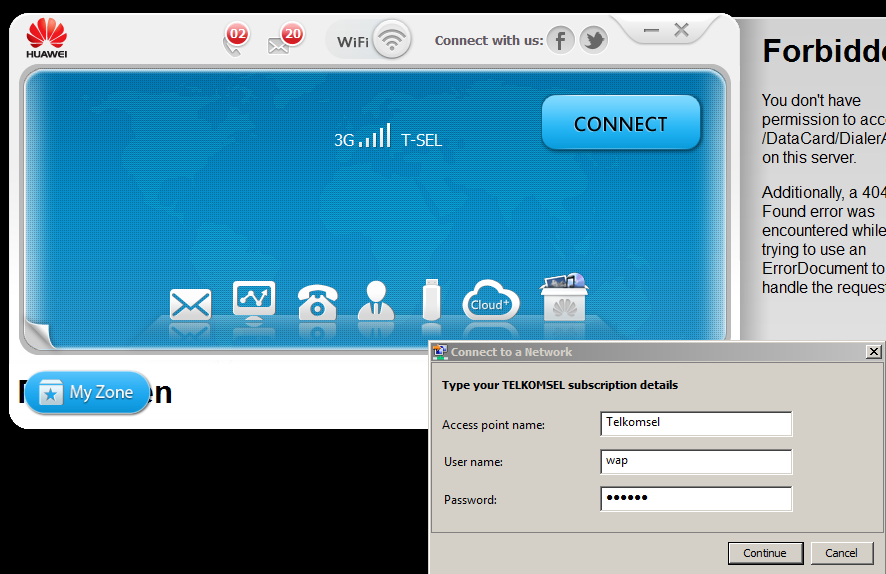The image size is (886, 574).
Task: Open the SMS envelope icon in dock
Action: [190, 305]
